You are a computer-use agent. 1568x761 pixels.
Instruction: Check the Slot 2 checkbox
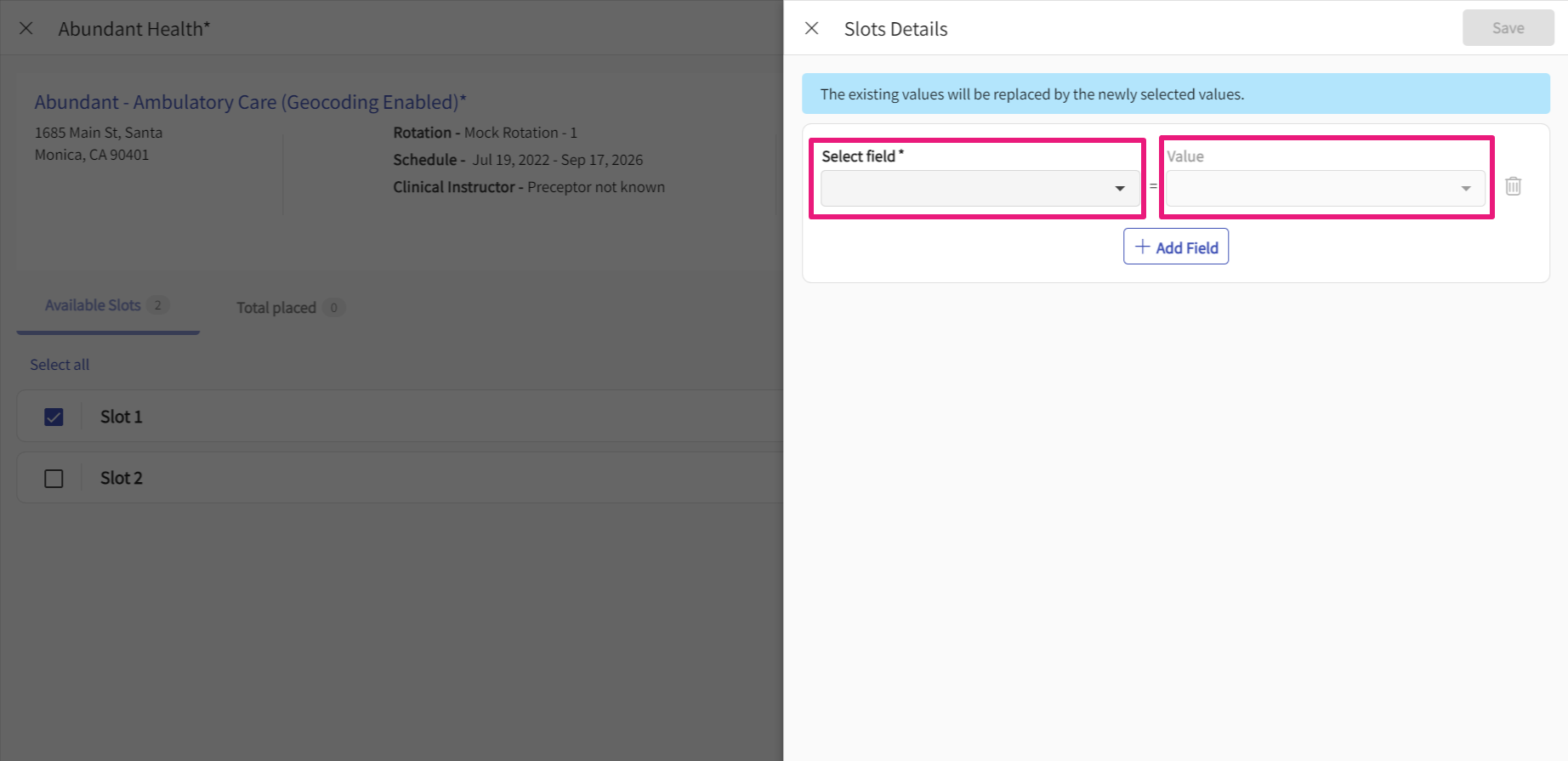(54, 479)
